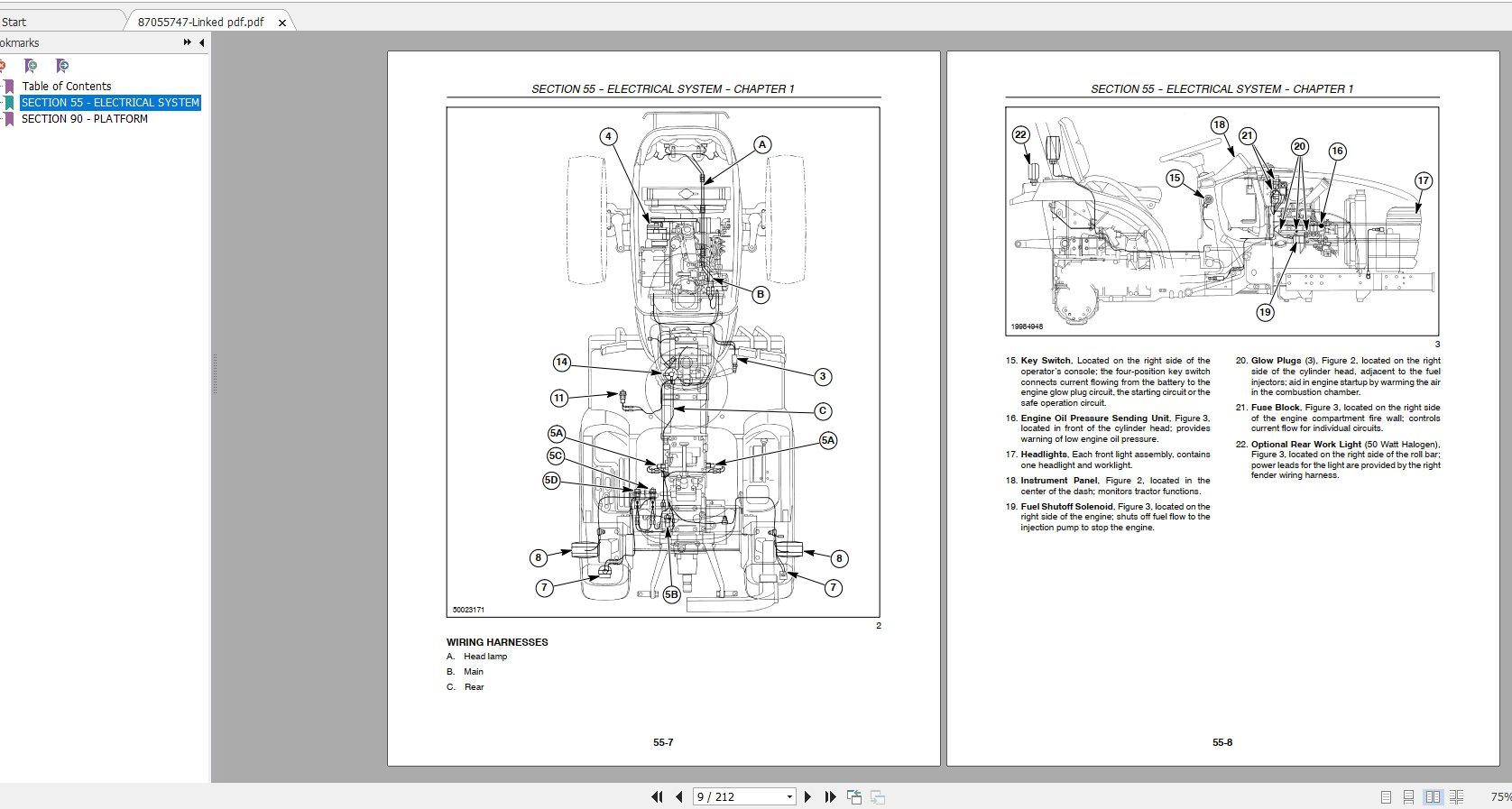
Task: Switch to continuous facing pages layout
Action: coord(1456,797)
